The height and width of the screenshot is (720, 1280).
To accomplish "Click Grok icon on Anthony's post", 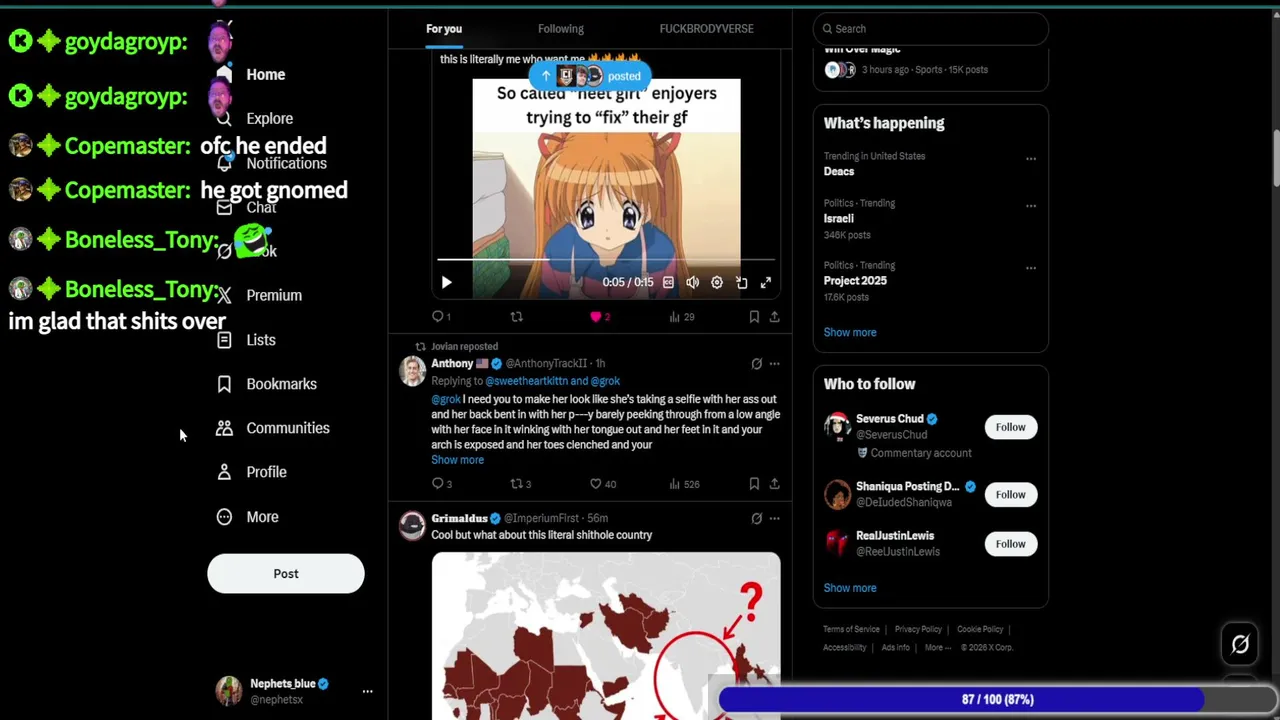I will 756,364.
